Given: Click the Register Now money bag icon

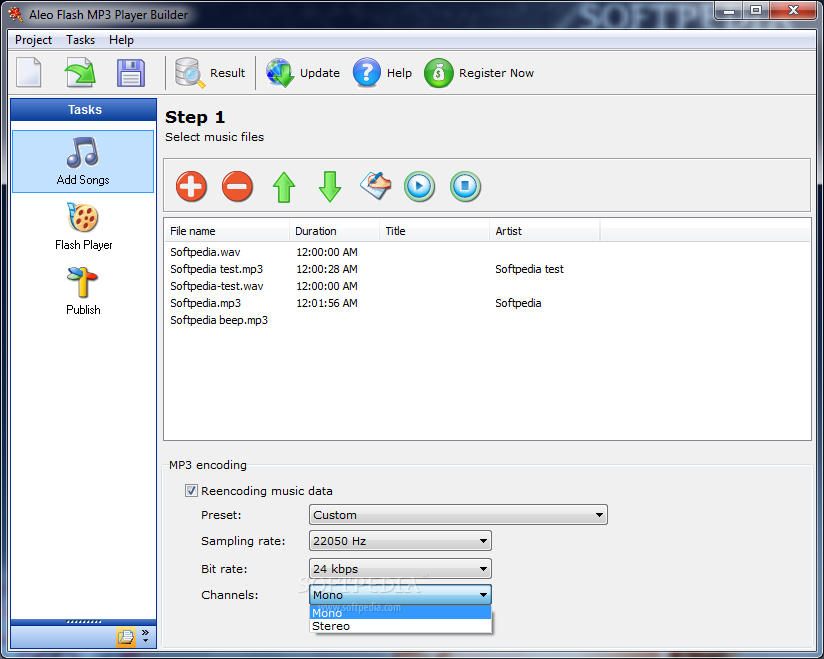Looking at the screenshot, I should (438, 73).
